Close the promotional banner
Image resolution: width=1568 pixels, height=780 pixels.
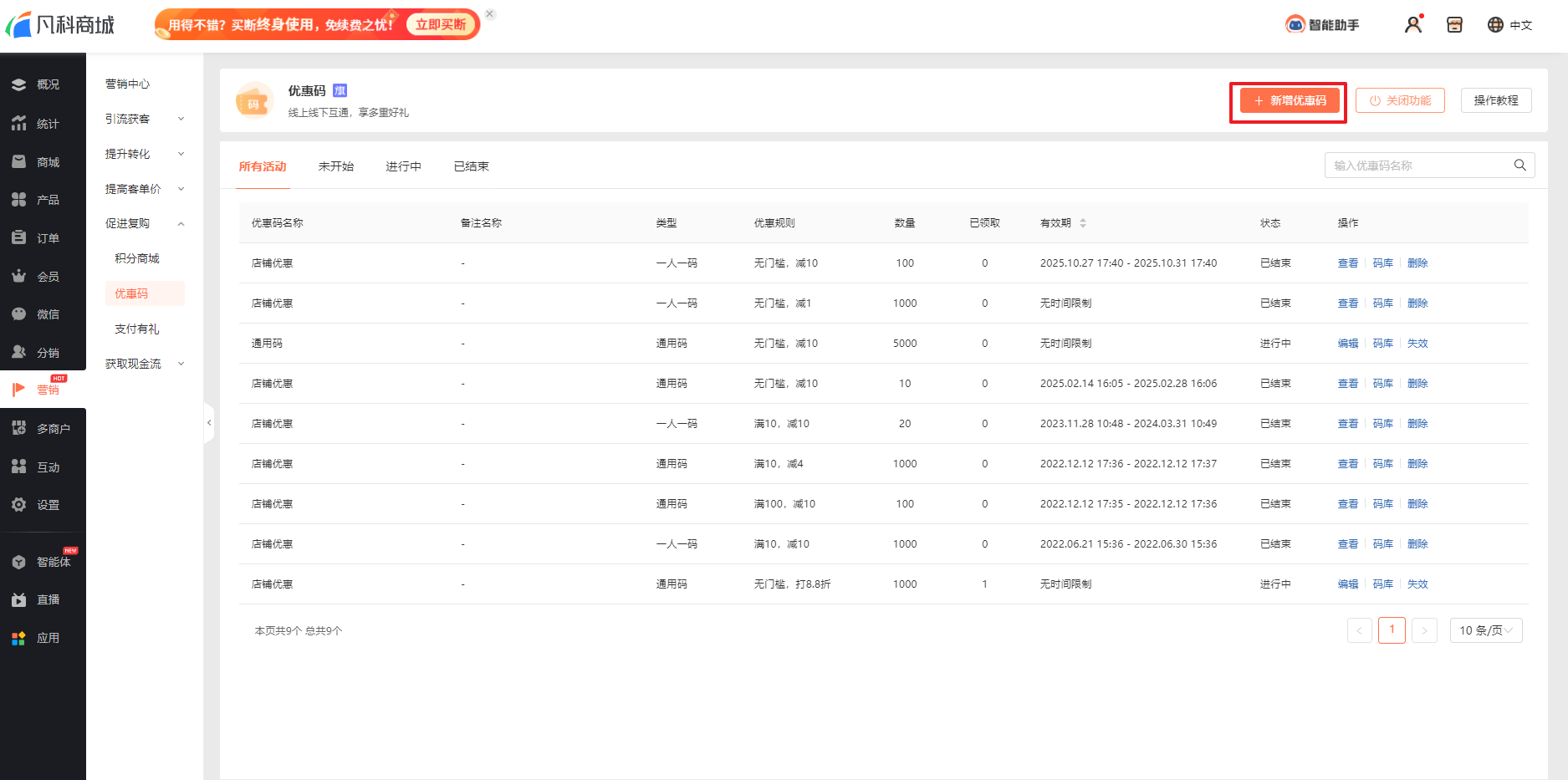tap(490, 14)
